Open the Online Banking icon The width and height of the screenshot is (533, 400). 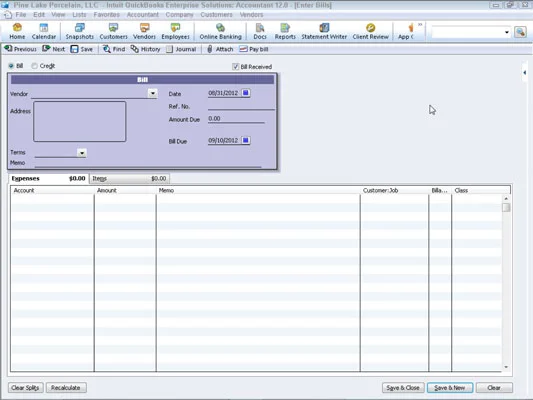pyautogui.click(x=220, y=31)
